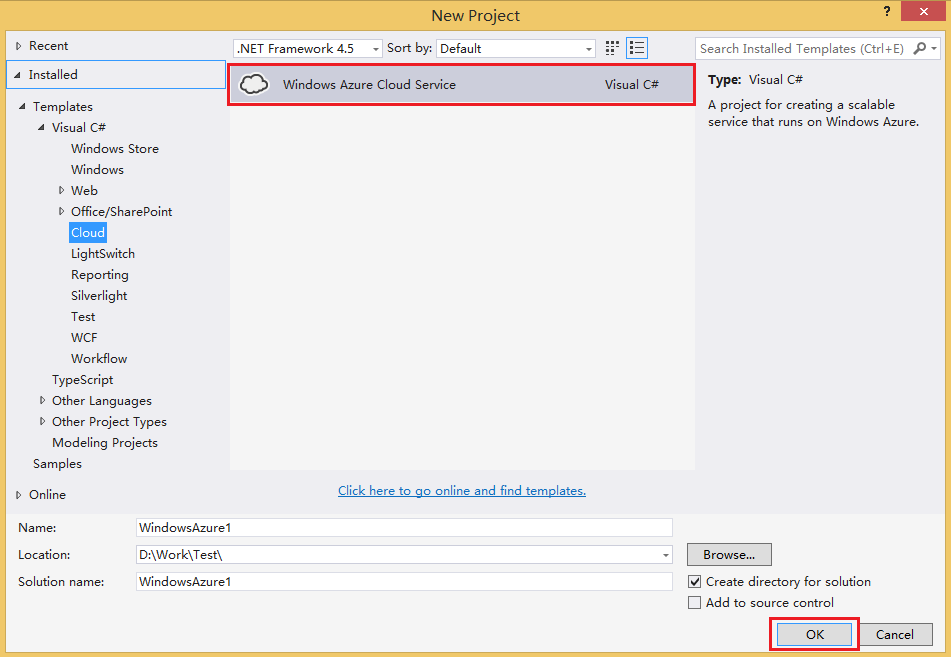Image resolution: width=951 pixels, height=657 pixels.
Task: Select the WCF category
Action: click(x=84, y=338)
